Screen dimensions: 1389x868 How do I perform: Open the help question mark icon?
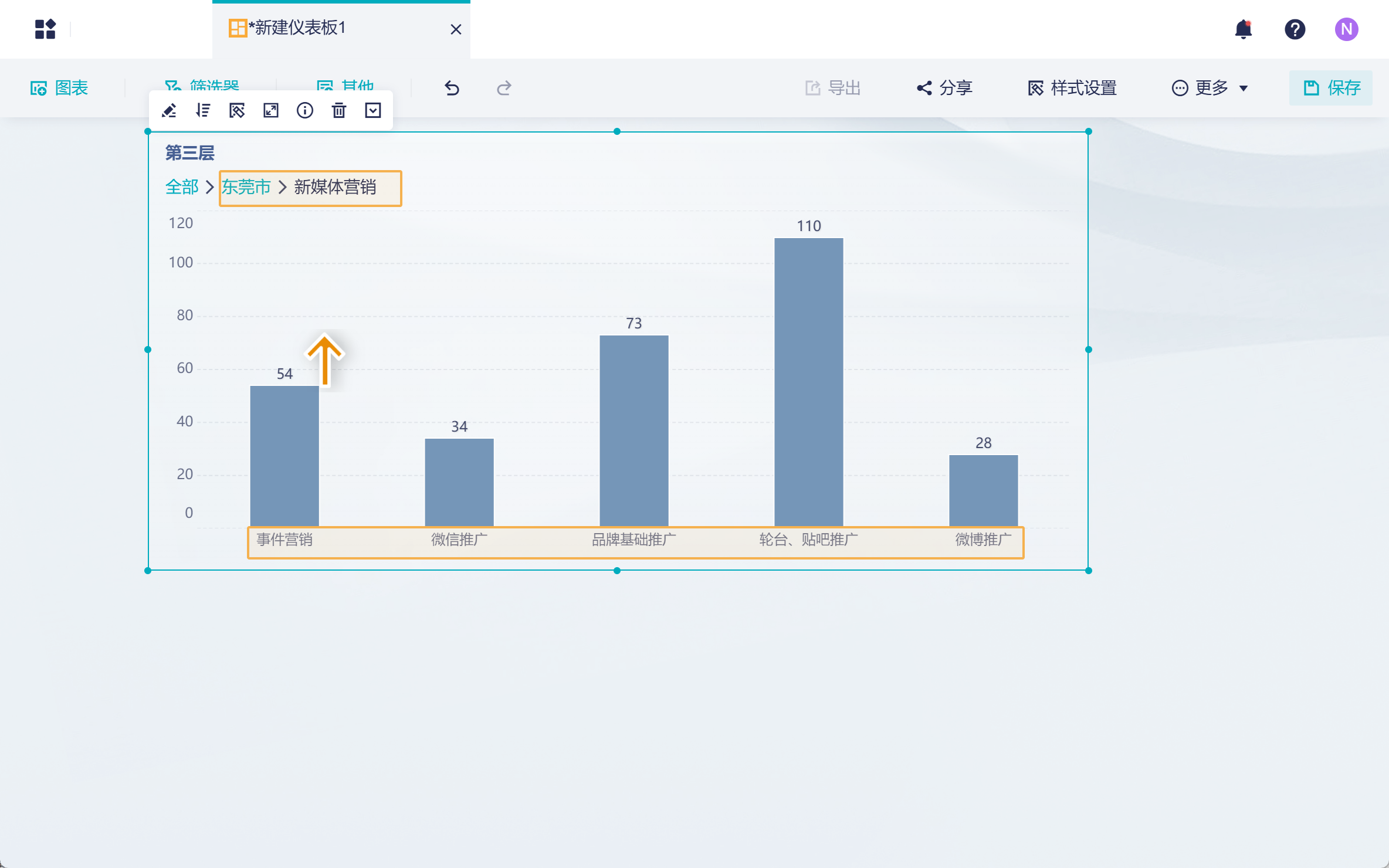(1295, 29)
